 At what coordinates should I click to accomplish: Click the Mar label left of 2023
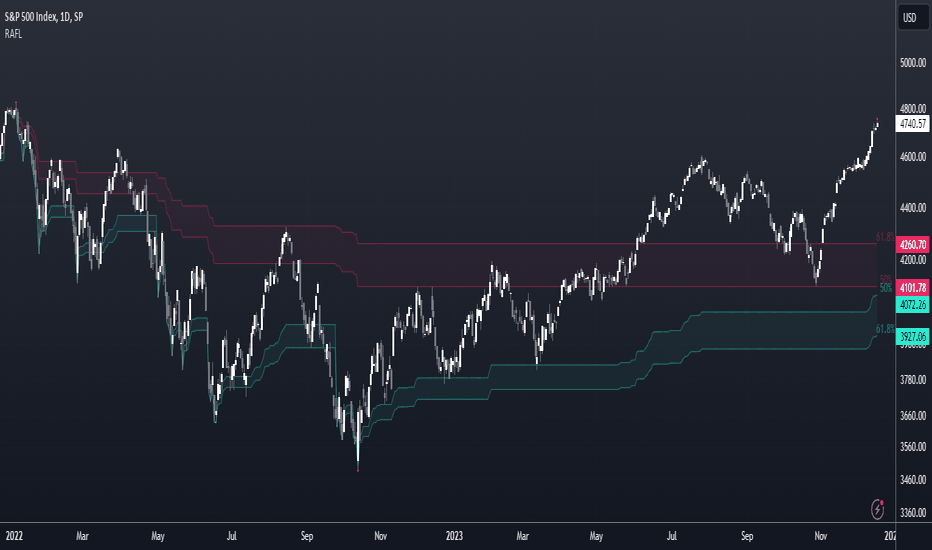(x=82, y=536)
